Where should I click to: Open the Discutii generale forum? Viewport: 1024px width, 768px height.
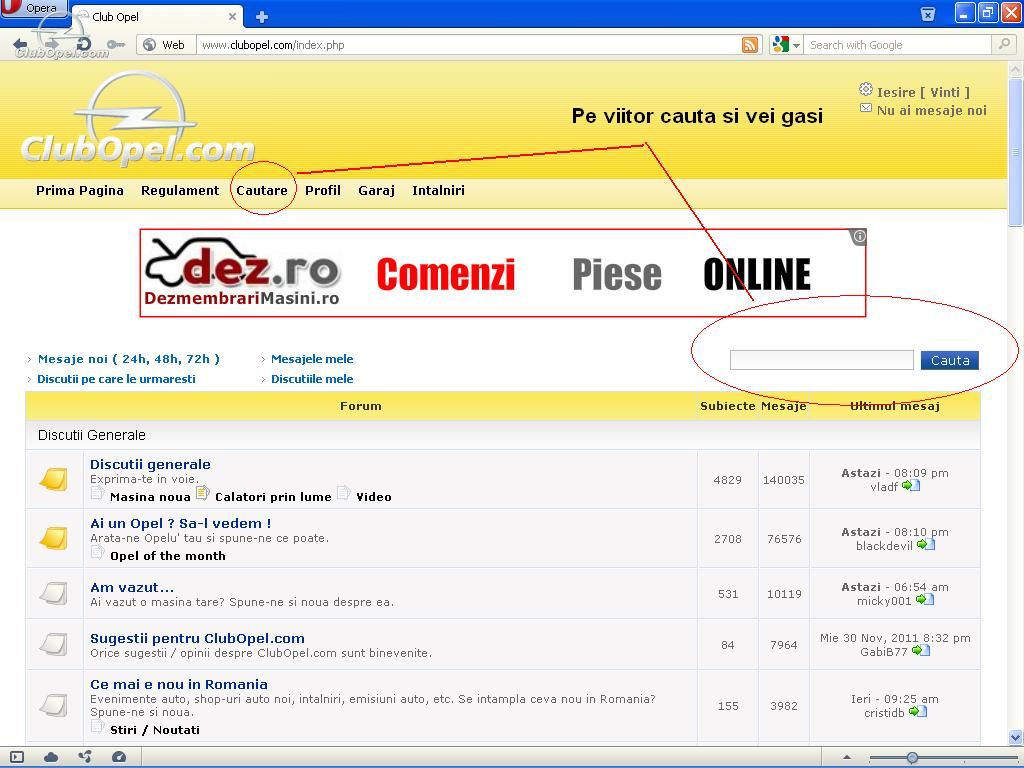(150, 464)
